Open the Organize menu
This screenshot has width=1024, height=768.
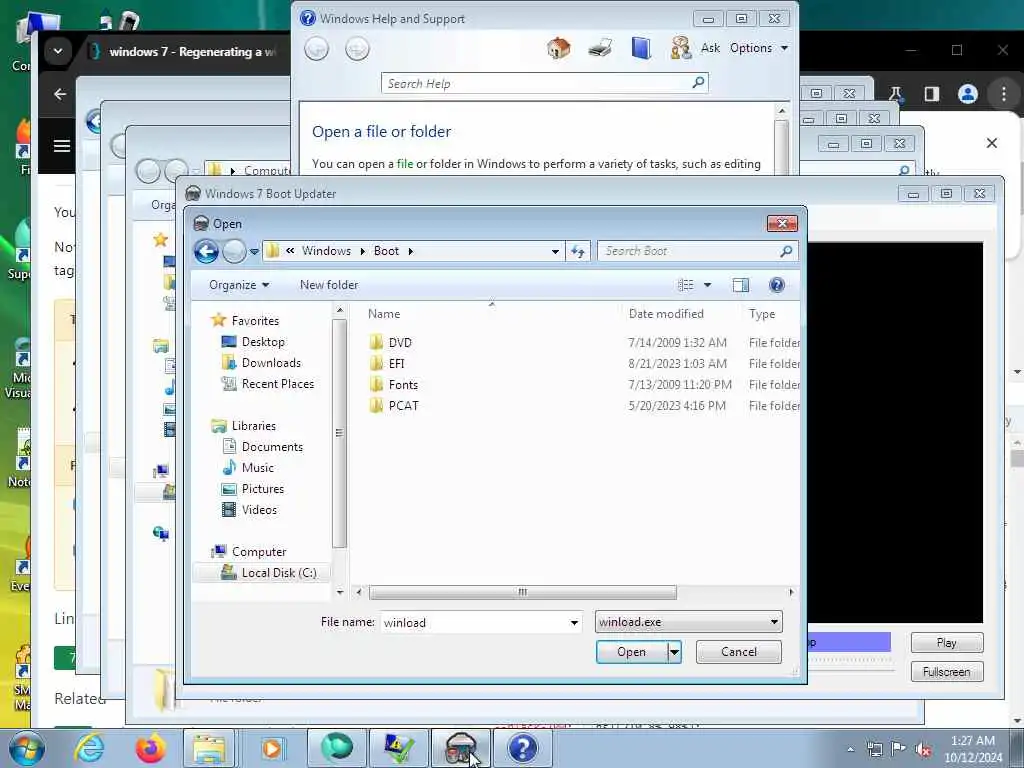tap(238, 285)
